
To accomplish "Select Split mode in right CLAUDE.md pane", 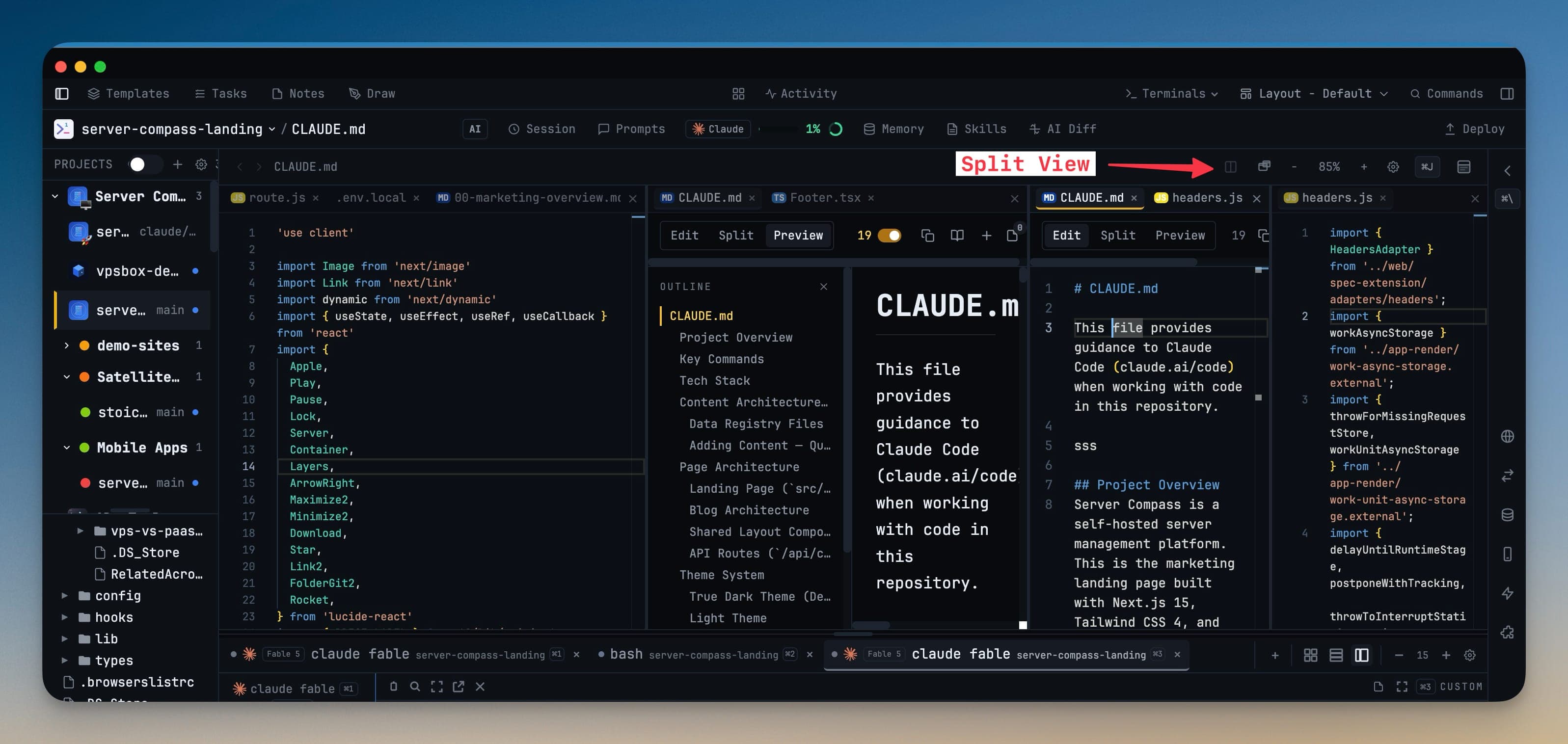I will (1117, 236).
